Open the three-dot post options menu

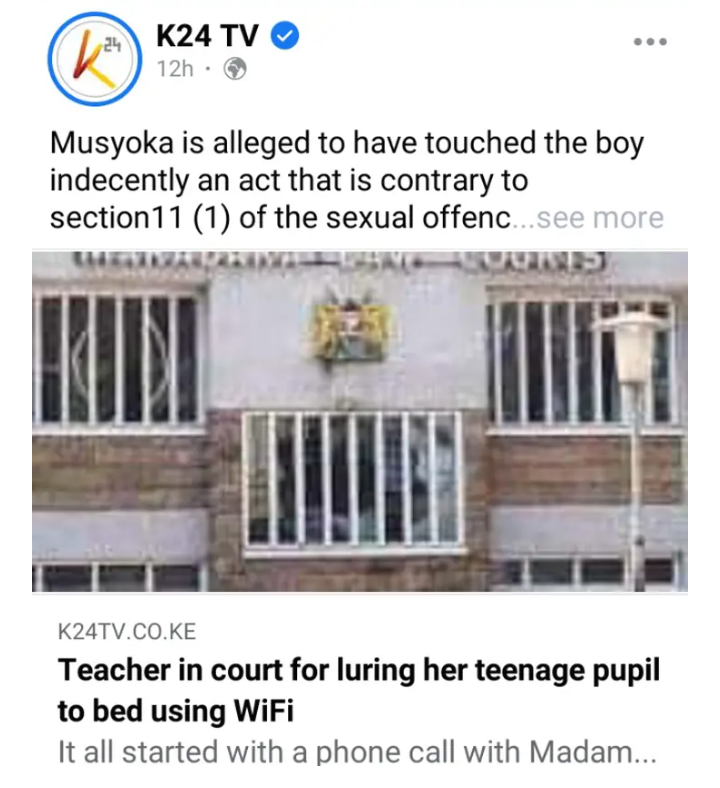(650, 42)
